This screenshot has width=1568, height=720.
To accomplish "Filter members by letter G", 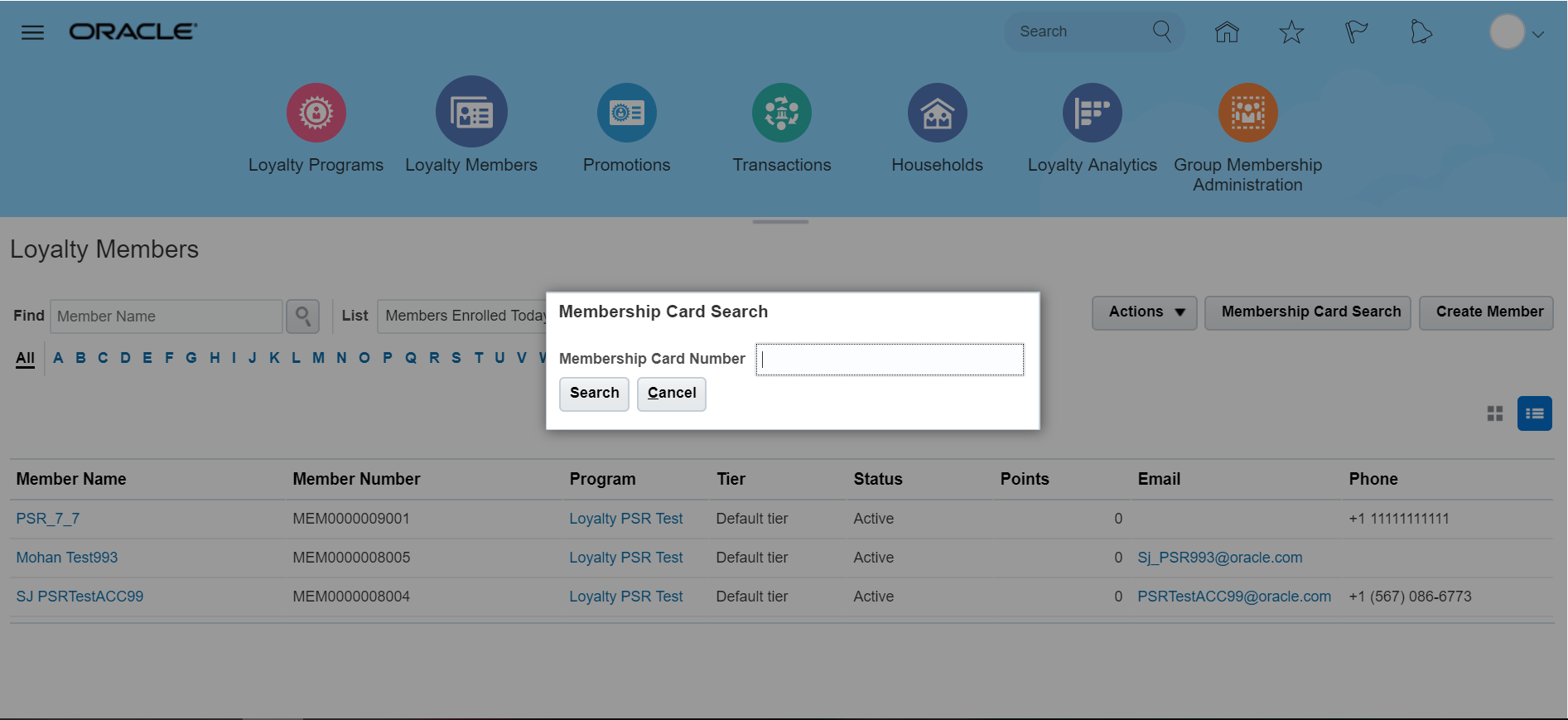I will click(x=191, y=358).
